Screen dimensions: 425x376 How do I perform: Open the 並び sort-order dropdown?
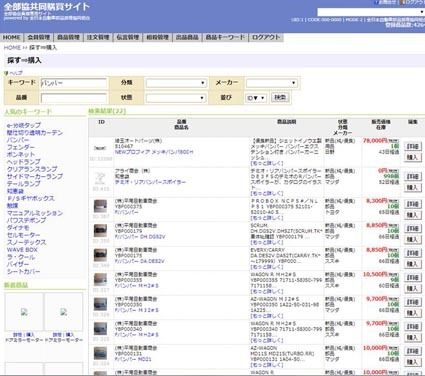256,98
